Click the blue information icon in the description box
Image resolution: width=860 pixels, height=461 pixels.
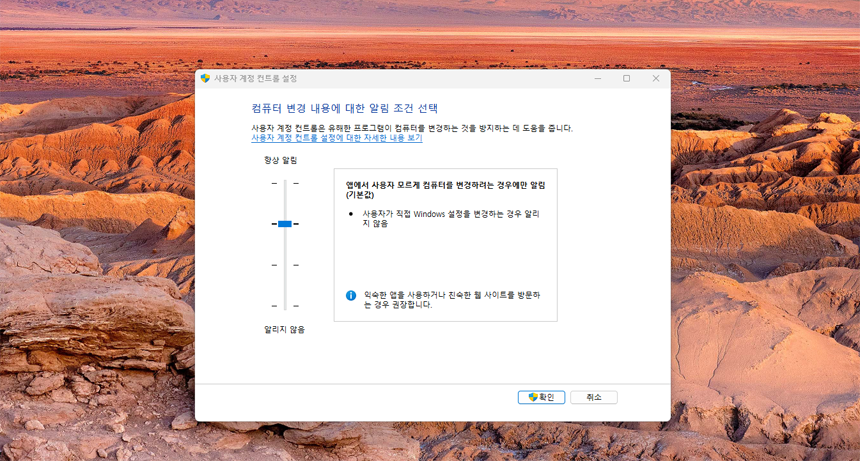pyautogui.click(x=351, y=295)
